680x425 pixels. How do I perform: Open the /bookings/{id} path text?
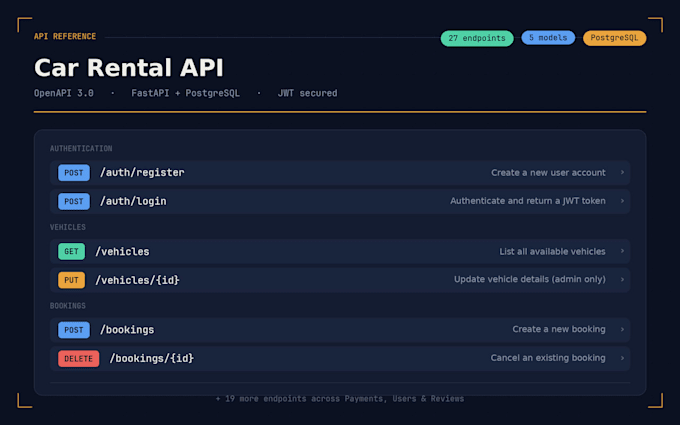point(152,359)
